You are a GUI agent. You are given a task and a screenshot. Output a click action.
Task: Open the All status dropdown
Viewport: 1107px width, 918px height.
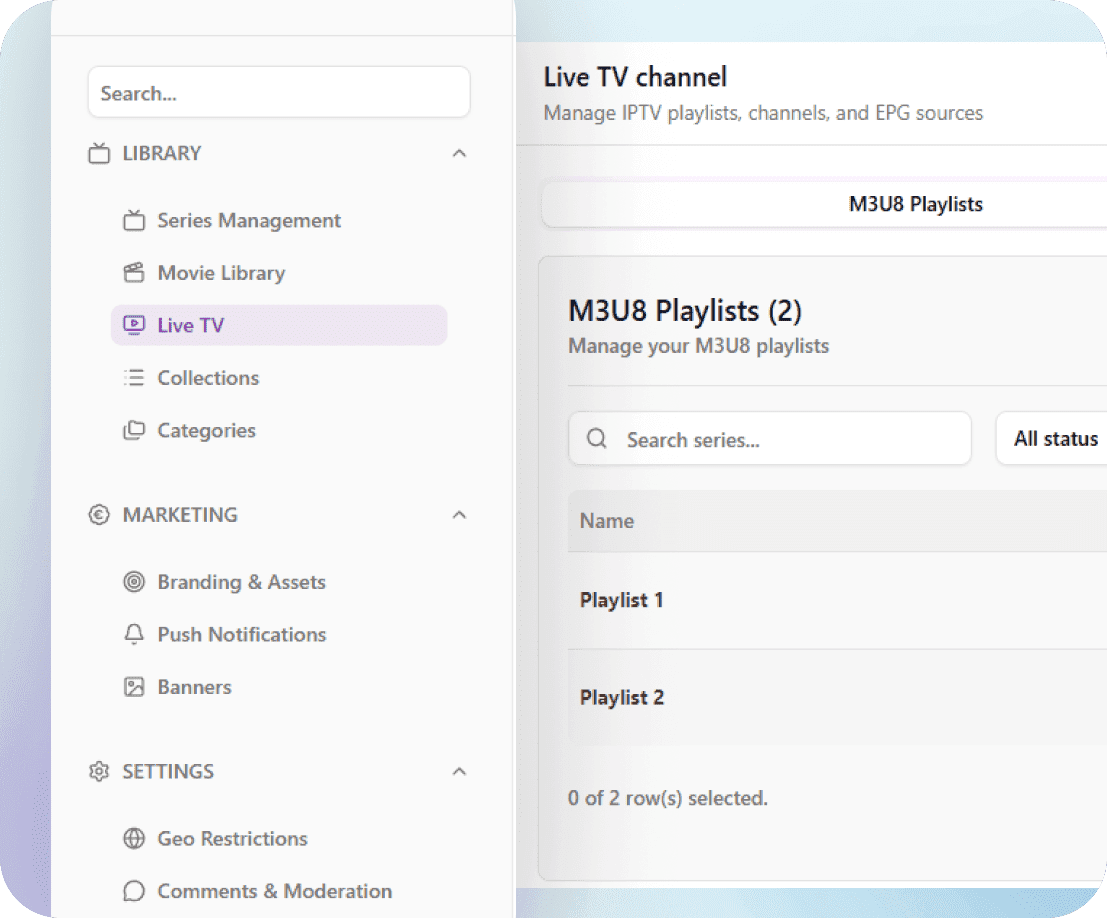point(1060,438)
